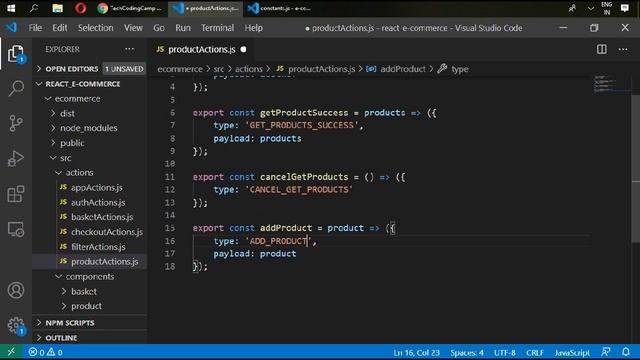Collapse the components folder
Screen dimensions: 640x360
89,276
